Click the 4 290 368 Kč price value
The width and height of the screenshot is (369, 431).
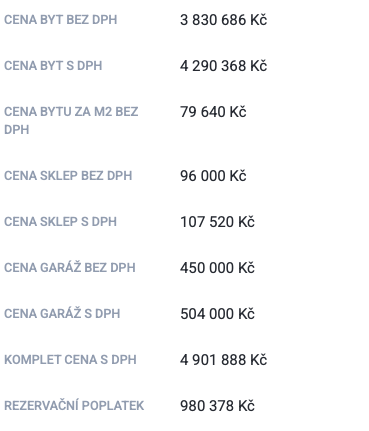[x=223, y=66]
